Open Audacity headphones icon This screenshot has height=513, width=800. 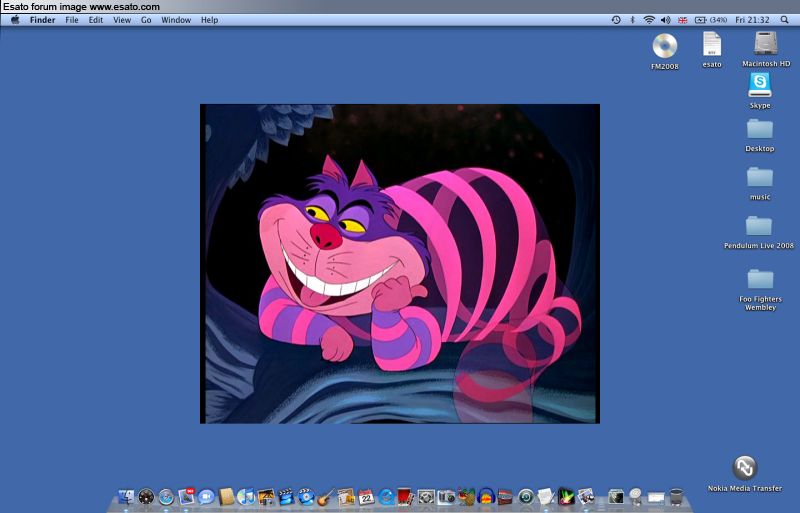click(486, 497)
